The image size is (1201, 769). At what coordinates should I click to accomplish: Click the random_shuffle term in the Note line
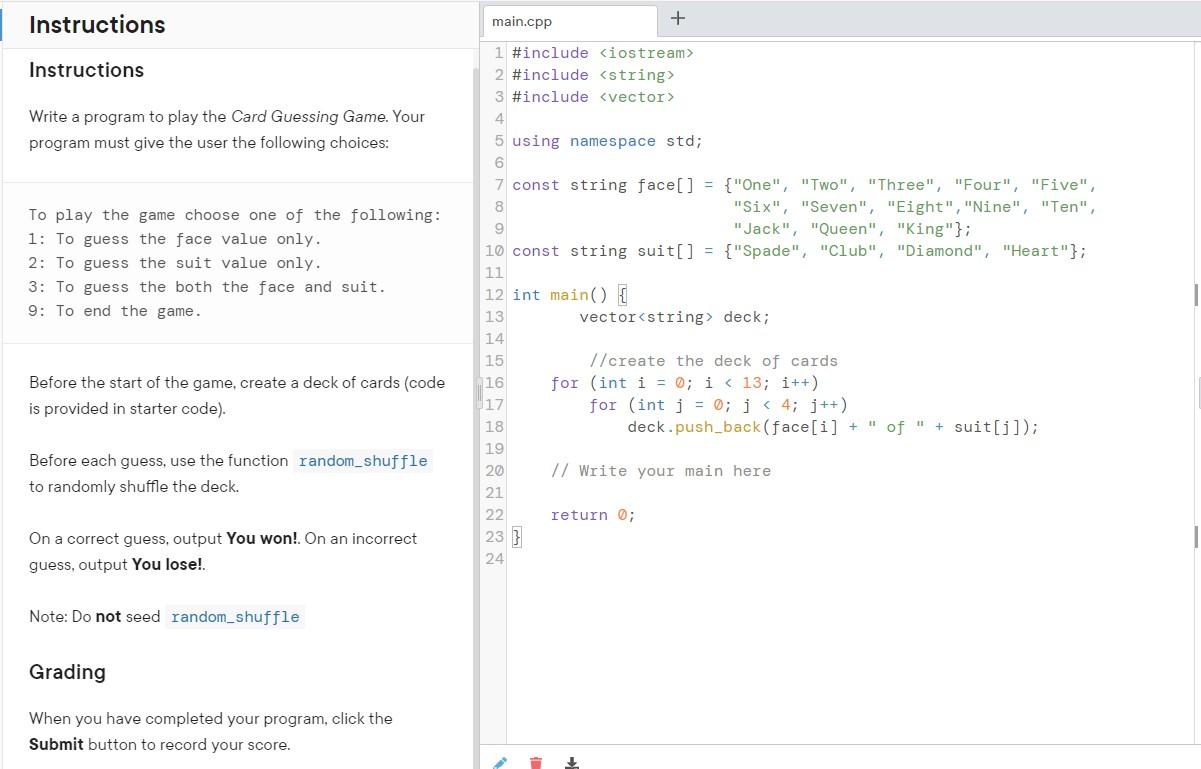pyautogui.click(x=235, y=617)
